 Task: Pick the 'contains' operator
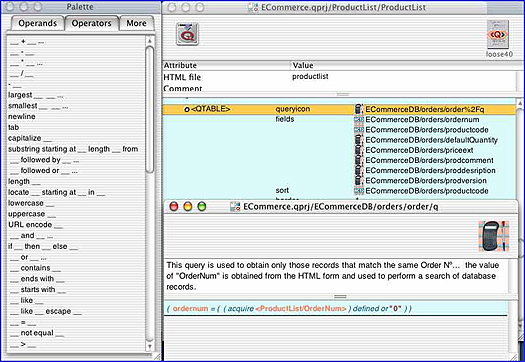pyautogui.click(x=35, y=268)
